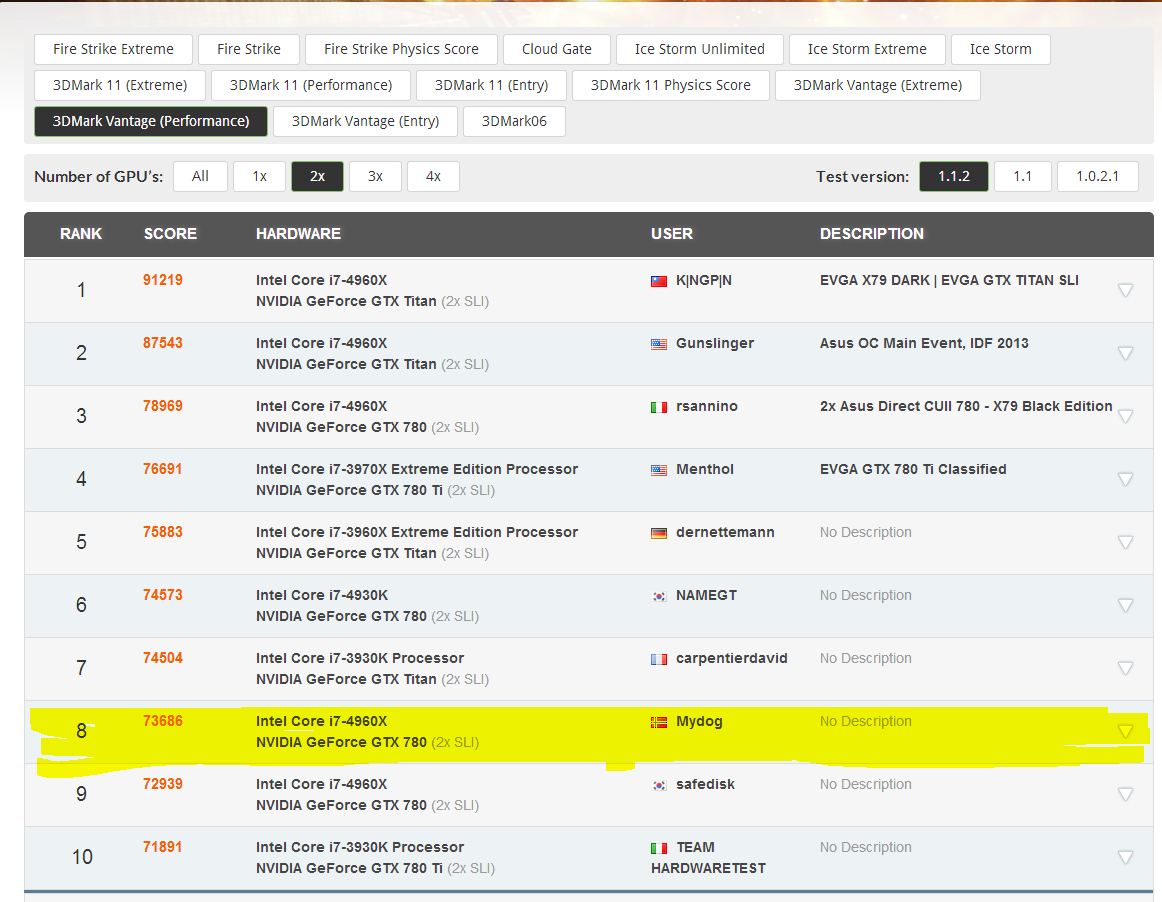Click Korean flag icon beside safedisk
Image resolution: width=1162 pixels, height=902 pixels.
tap(658, 785)
